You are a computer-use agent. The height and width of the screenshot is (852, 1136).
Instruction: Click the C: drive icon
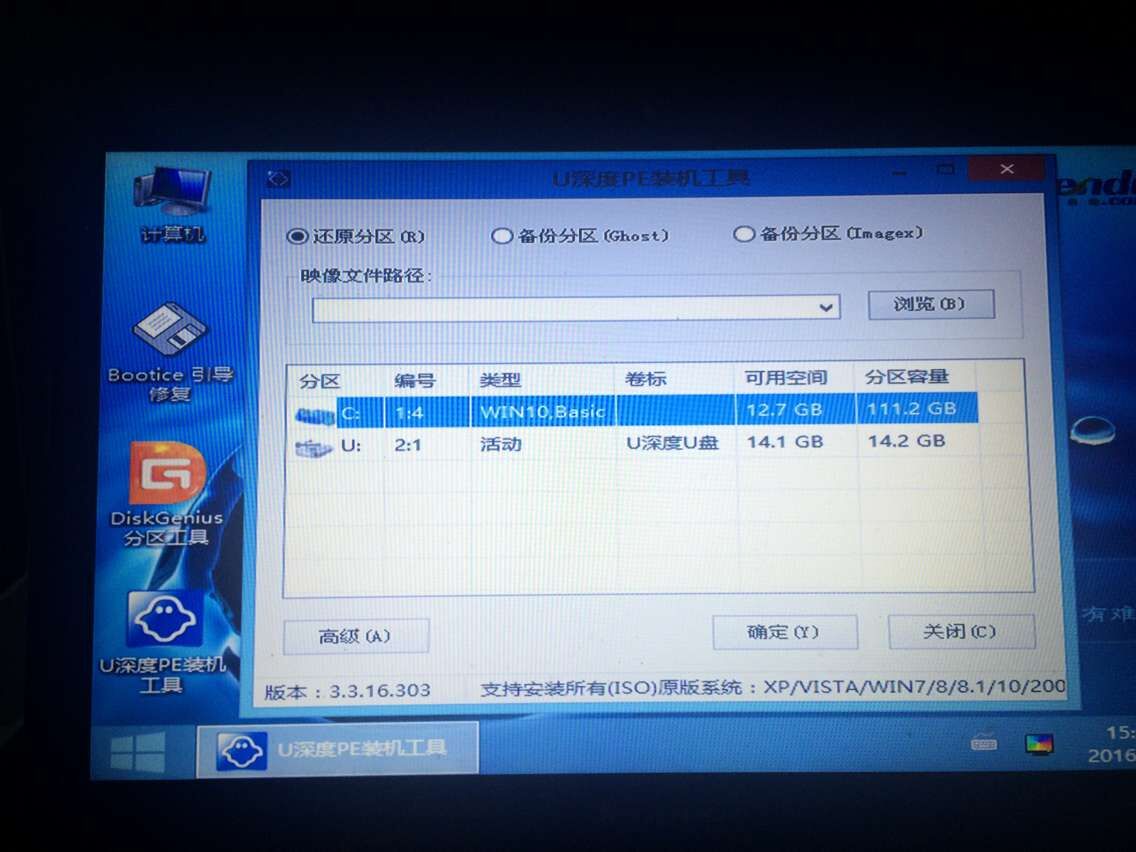pyautogui.click(x=314, y=414)
